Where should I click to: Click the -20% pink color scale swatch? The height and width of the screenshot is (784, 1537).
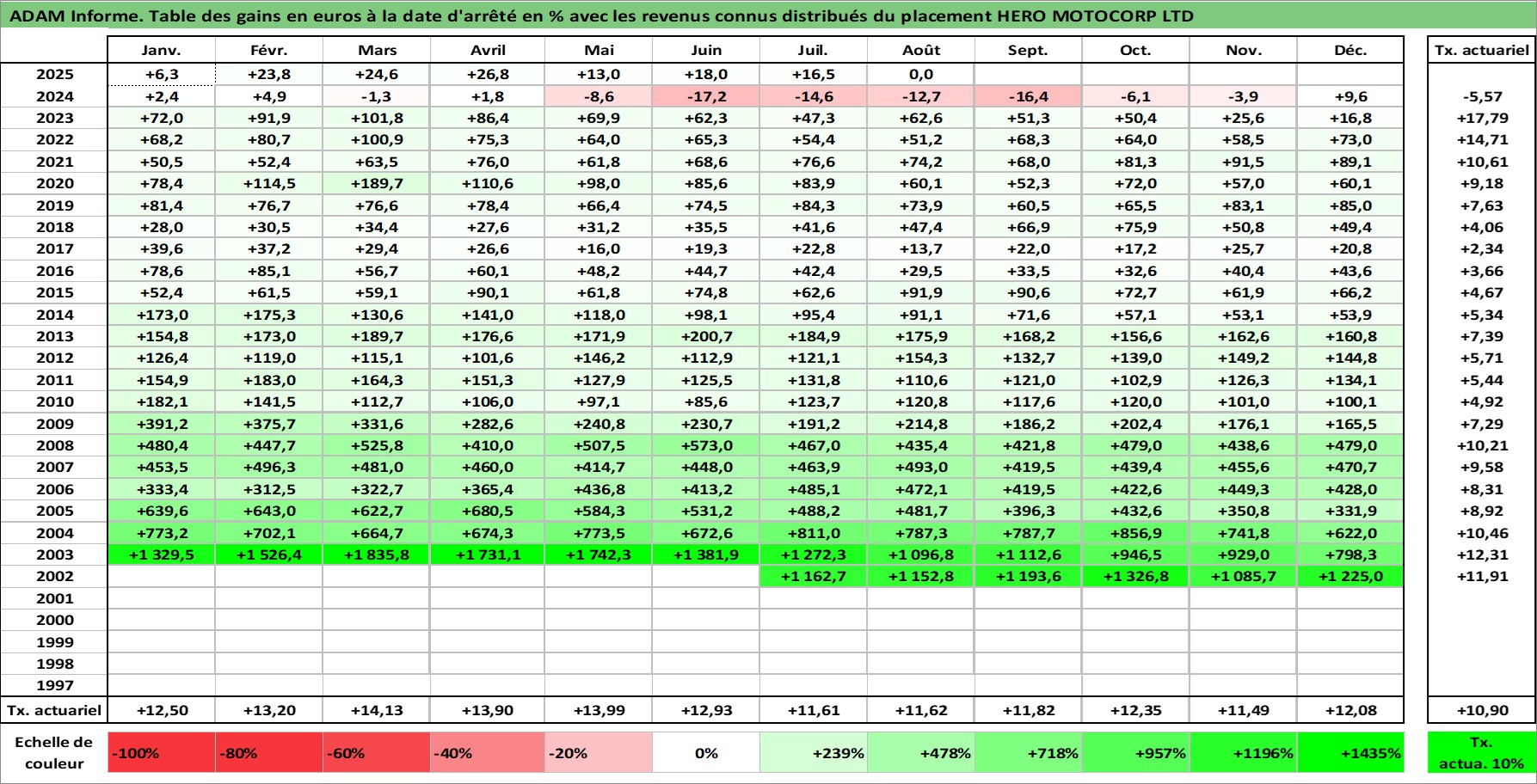coord(599,753)
